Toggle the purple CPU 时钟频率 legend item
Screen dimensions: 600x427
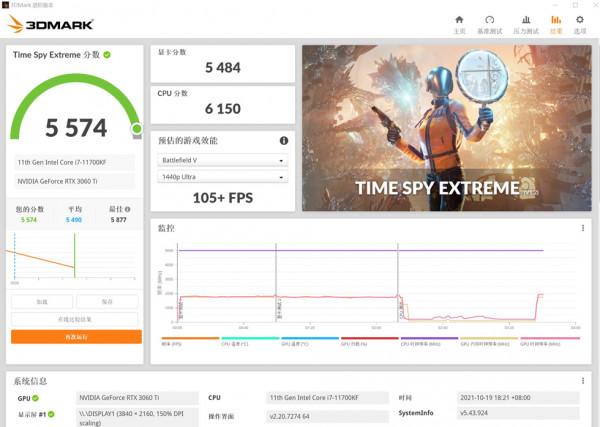click(429, 341)
